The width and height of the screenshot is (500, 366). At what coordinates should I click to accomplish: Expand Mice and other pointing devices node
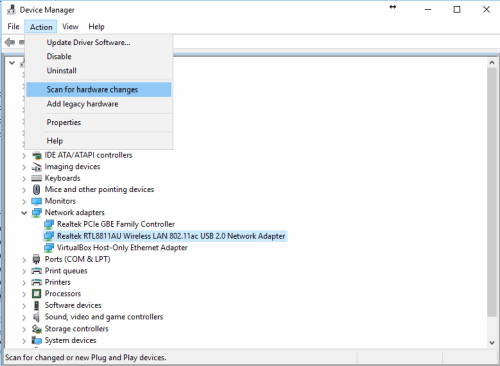[x=24, y=190]
